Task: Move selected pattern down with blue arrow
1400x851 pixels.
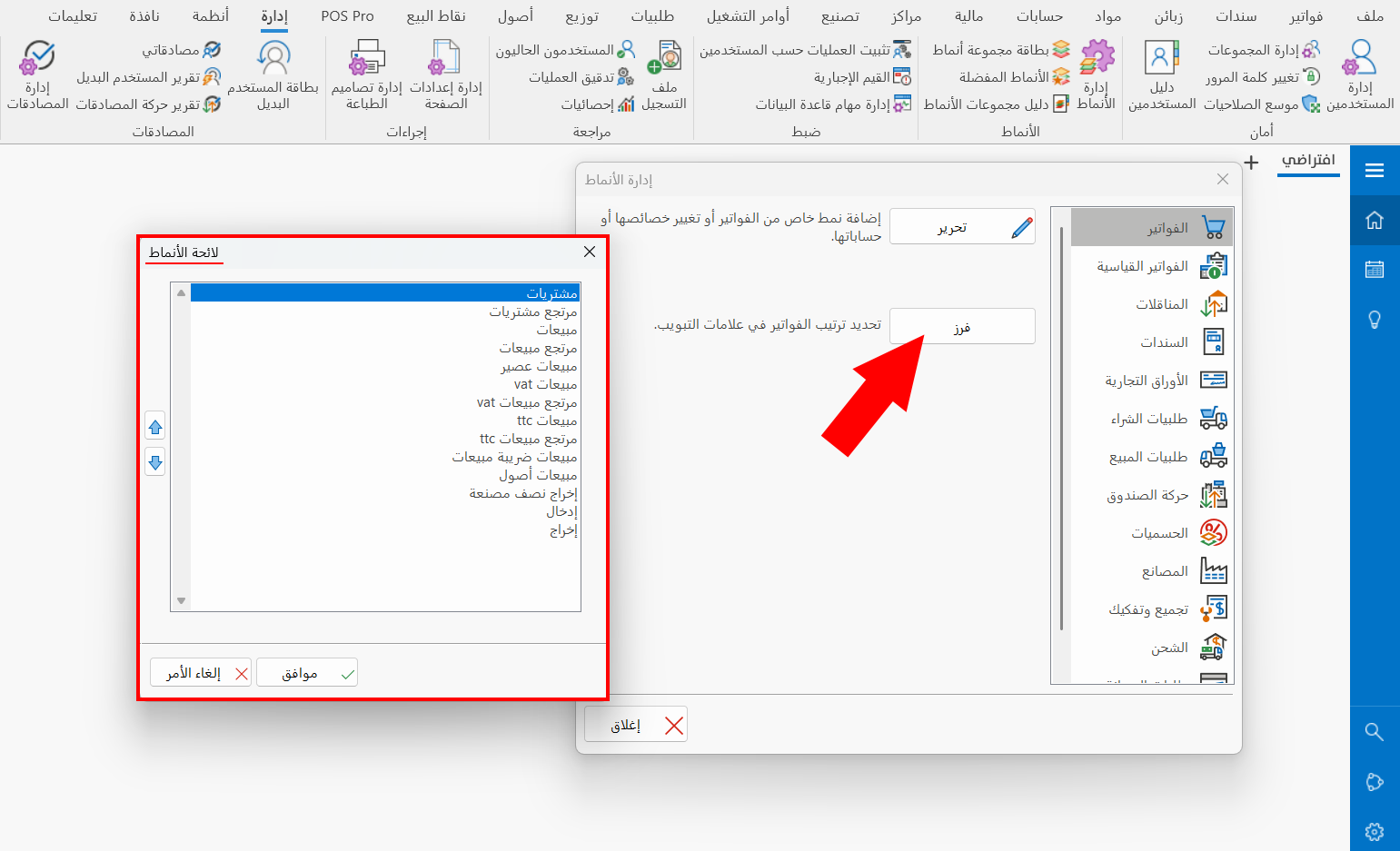Action: coord(155,461)
